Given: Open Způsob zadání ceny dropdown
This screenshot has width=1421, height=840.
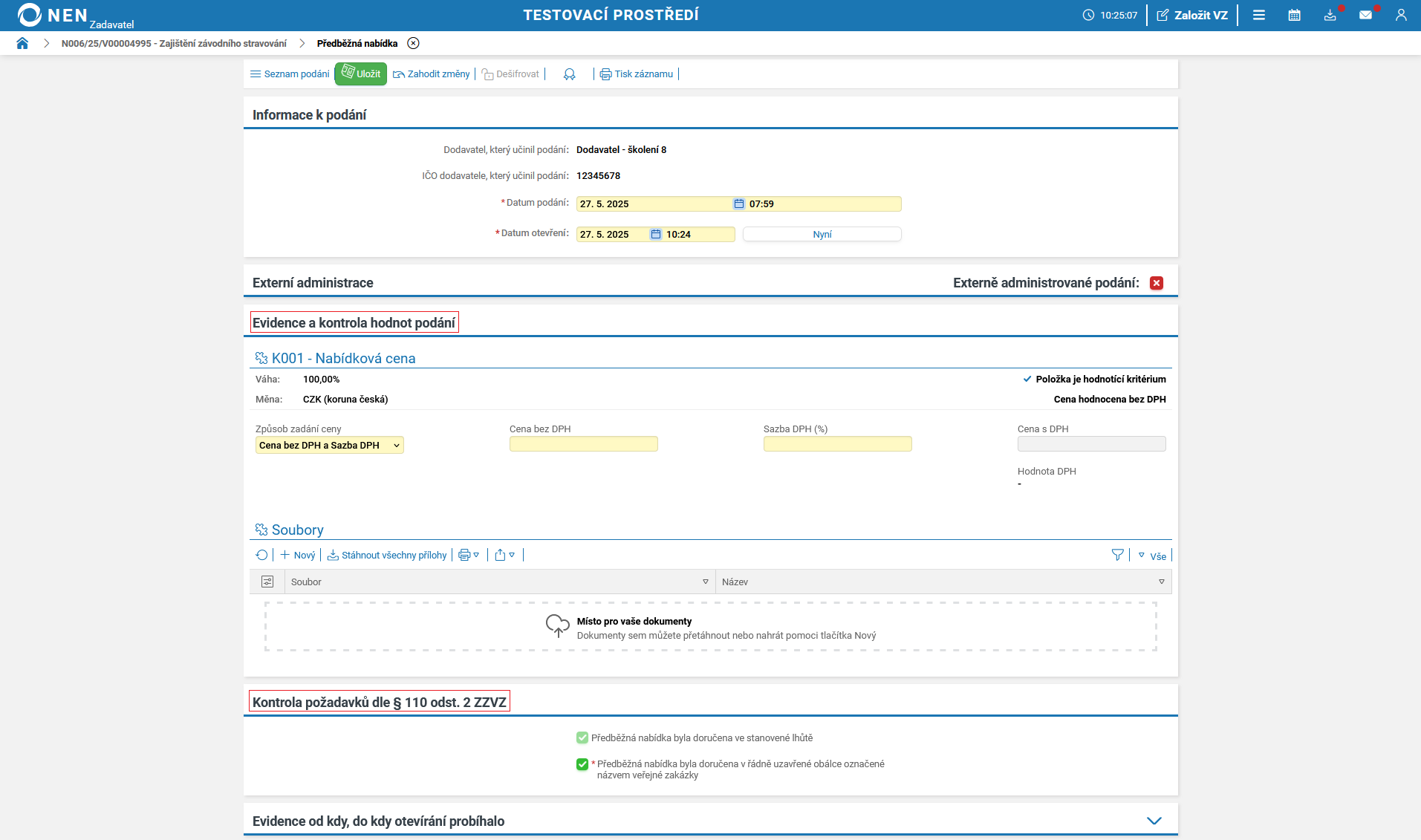Looking at the screenshot, I should click(329, 445).
